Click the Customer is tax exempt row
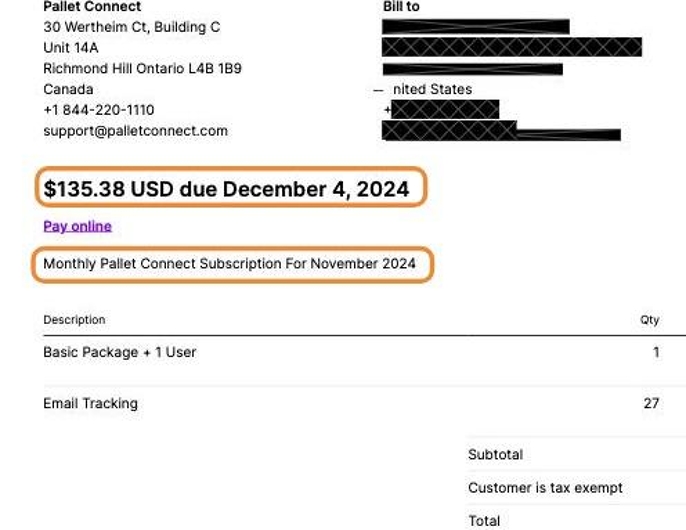 click(x=545, y=488)
